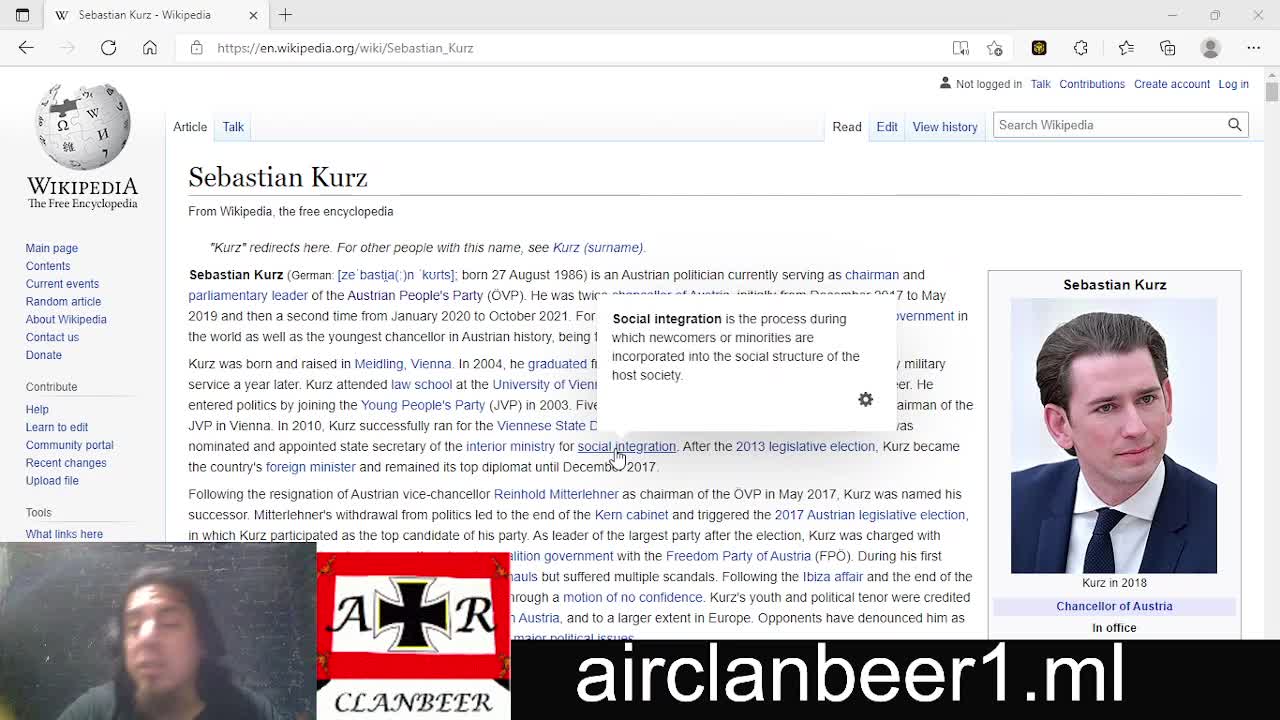This screenshot has height=720, width=1280.
Task: Close the Sebastian Kurz browser tab
Action: 253,15
